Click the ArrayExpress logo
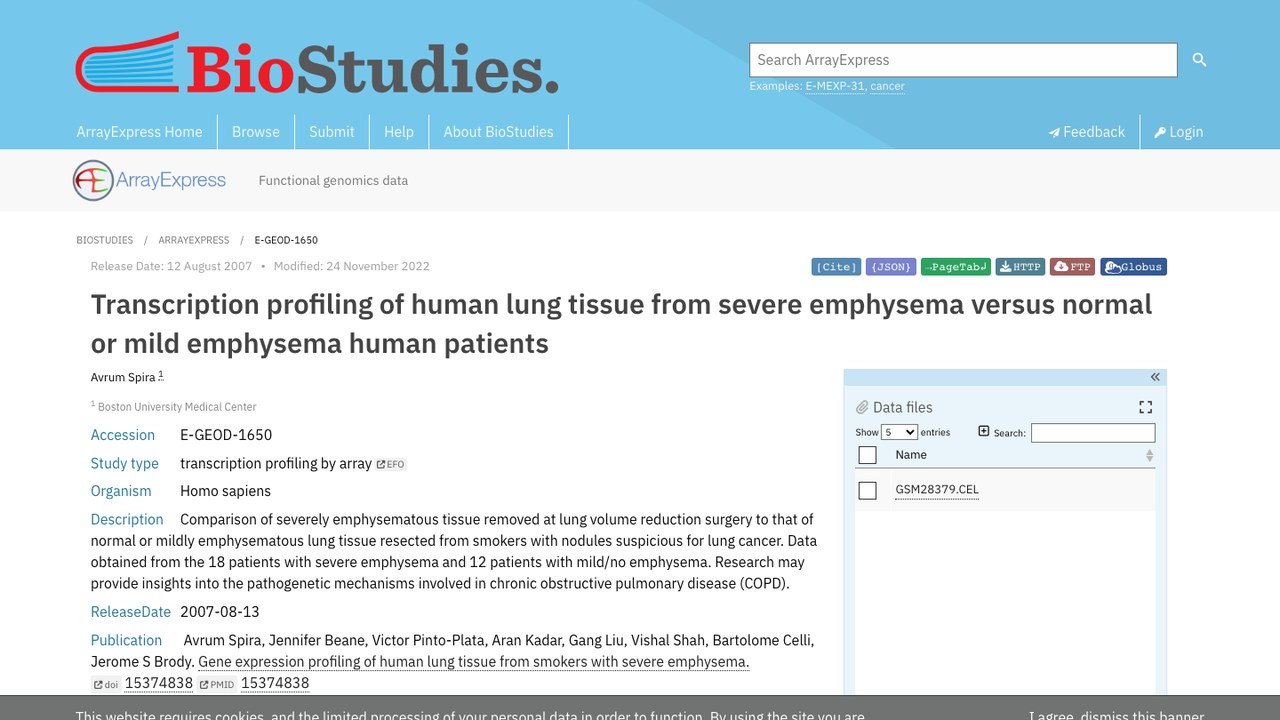 click(150, 180)
